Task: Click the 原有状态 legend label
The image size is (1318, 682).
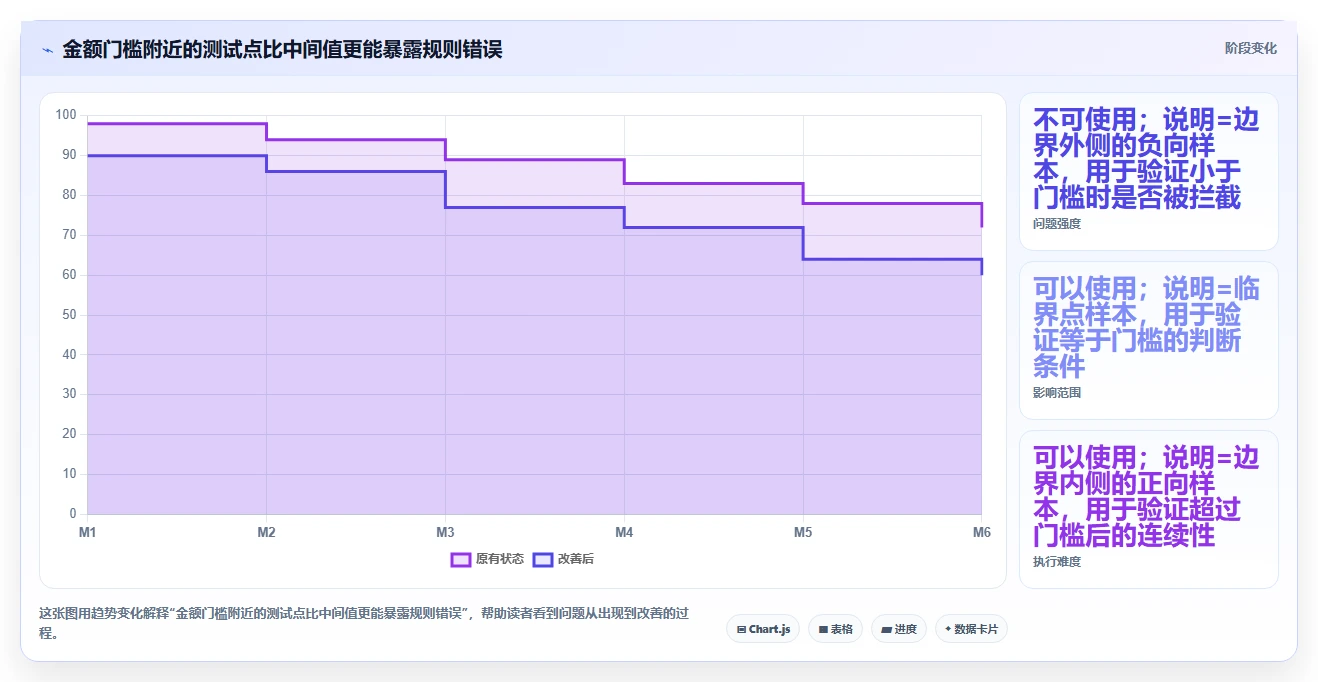Action: click(499, 559)
